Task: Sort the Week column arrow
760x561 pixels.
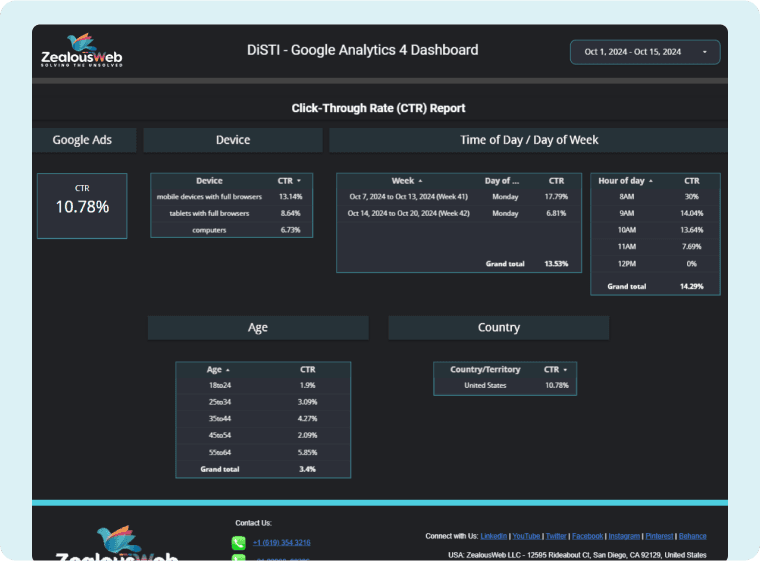Action: coord(420,181)
